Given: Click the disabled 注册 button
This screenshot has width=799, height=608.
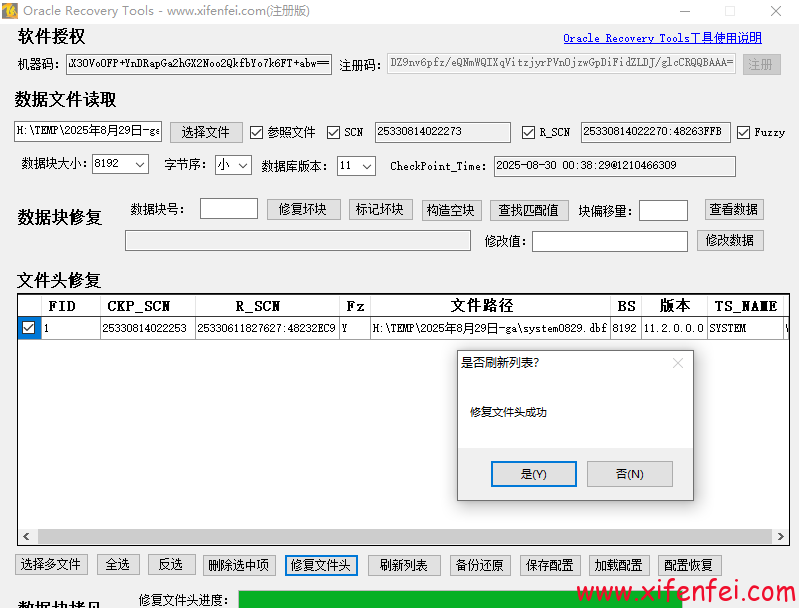Looking at the screenshot, I should point(761,64).
